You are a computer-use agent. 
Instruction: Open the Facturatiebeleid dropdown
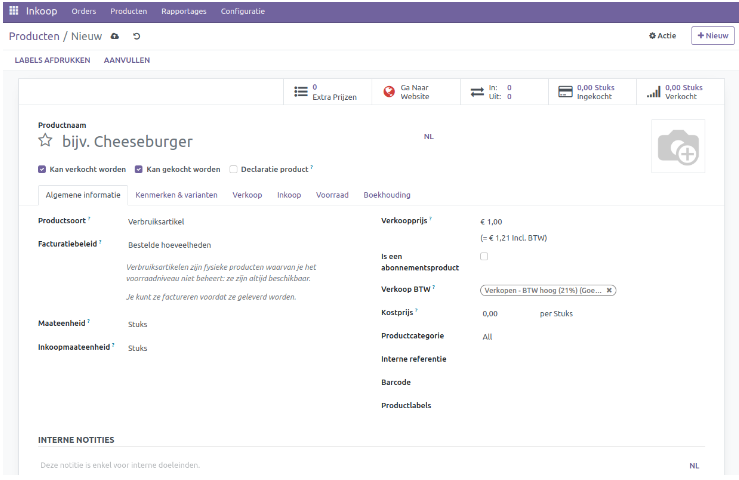[x=200, y=244]
